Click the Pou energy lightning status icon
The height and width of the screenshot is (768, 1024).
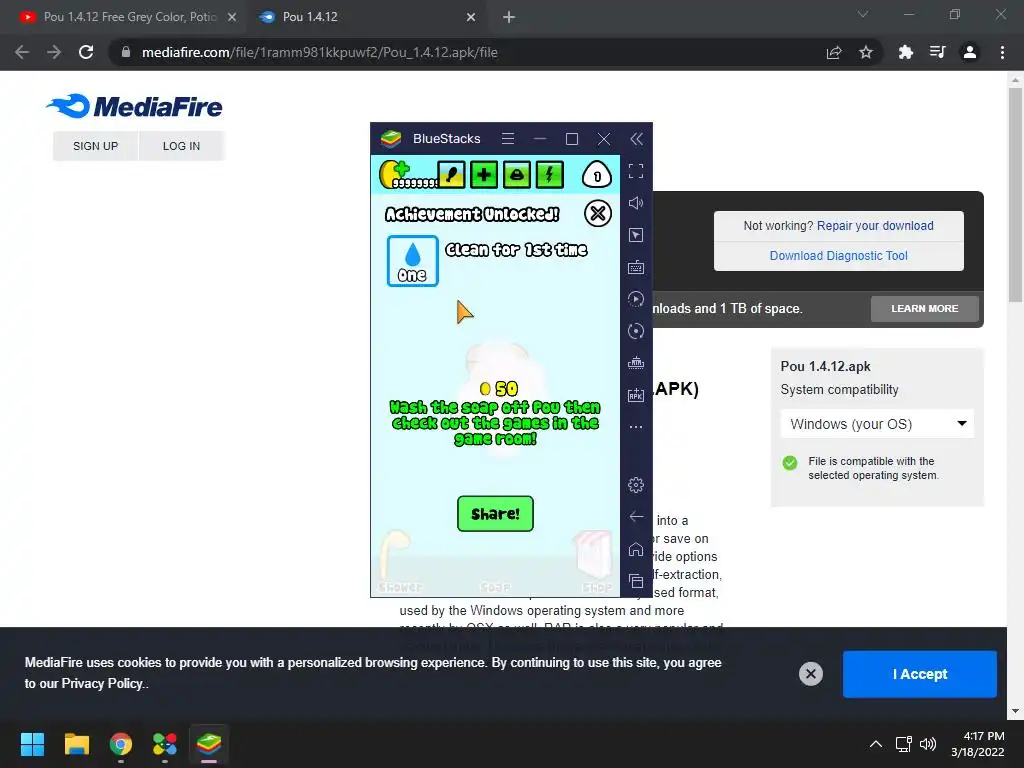point(549,175)
